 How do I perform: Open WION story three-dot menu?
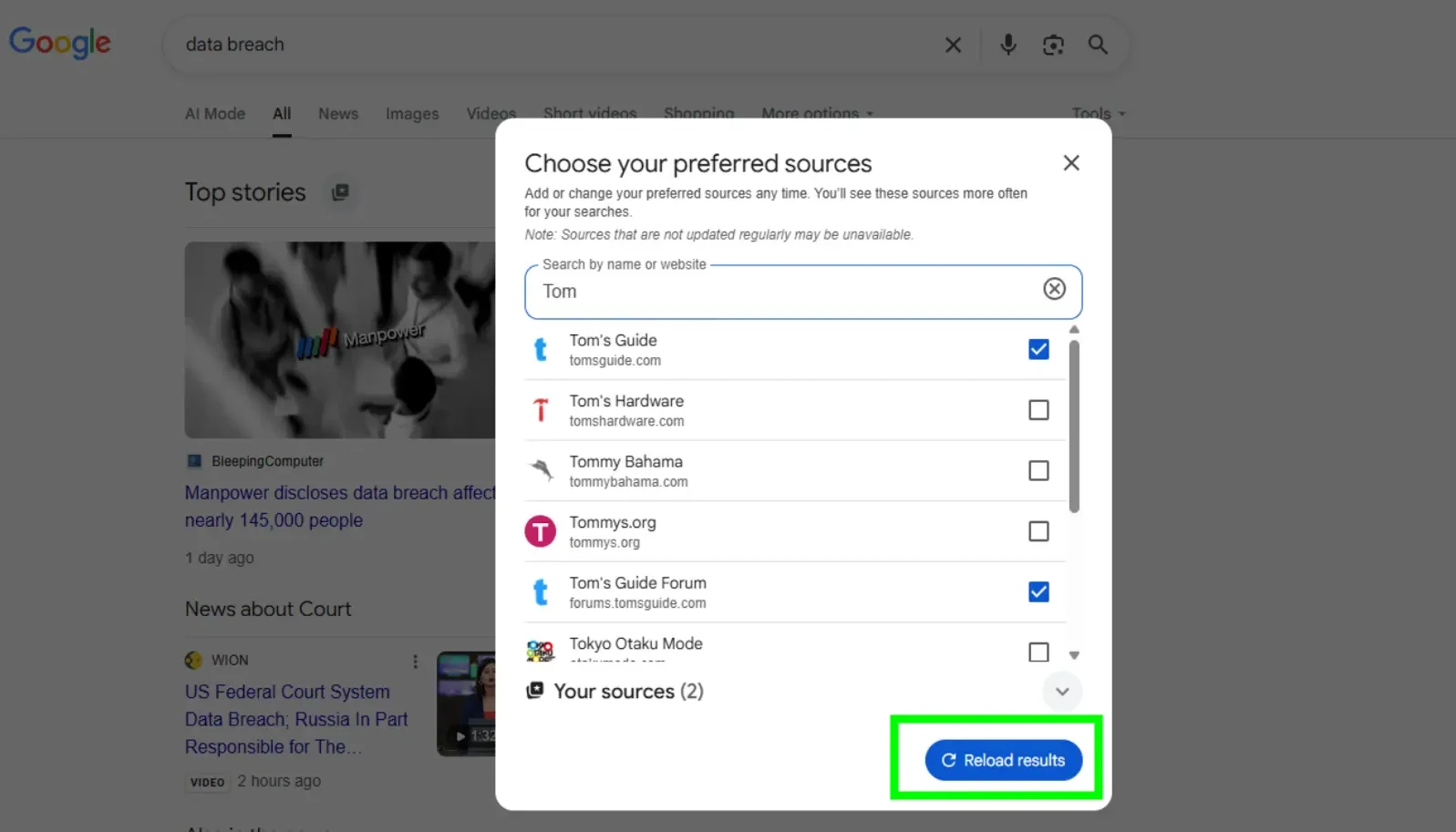415,662
